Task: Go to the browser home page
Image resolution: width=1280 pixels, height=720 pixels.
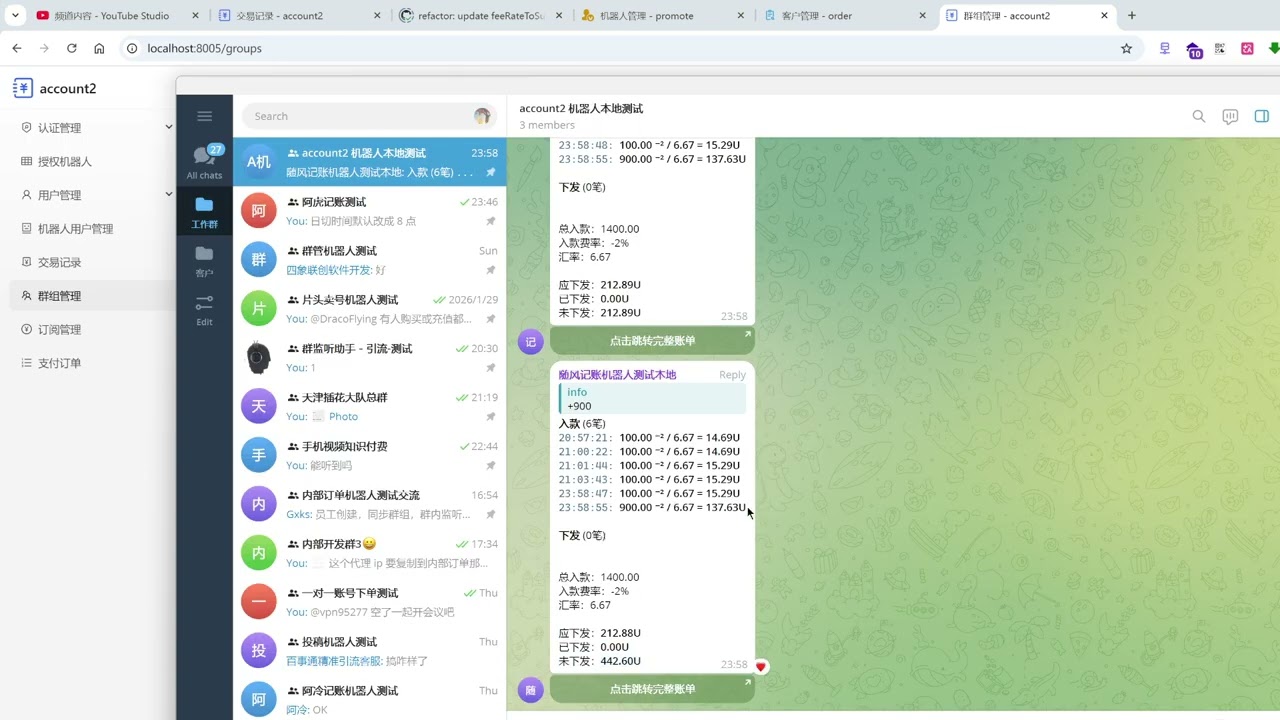Action: pyautogui.click(x=99, y=48)
